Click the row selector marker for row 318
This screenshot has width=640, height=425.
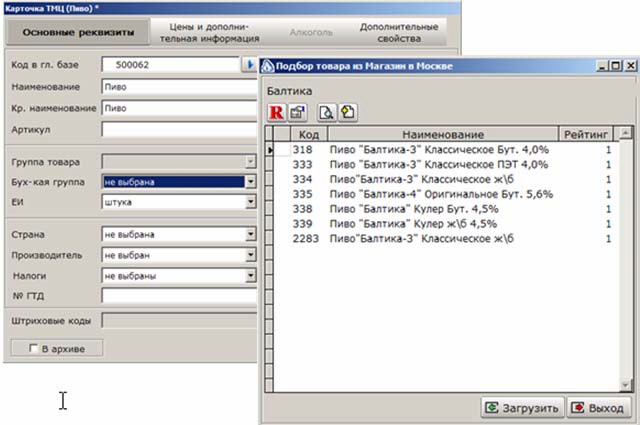269,150
